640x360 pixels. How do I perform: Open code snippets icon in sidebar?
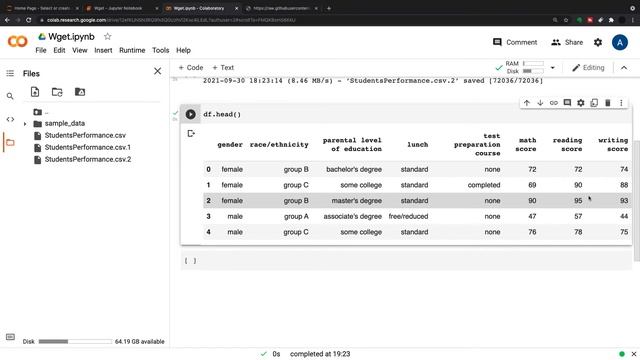click(10, 119)
